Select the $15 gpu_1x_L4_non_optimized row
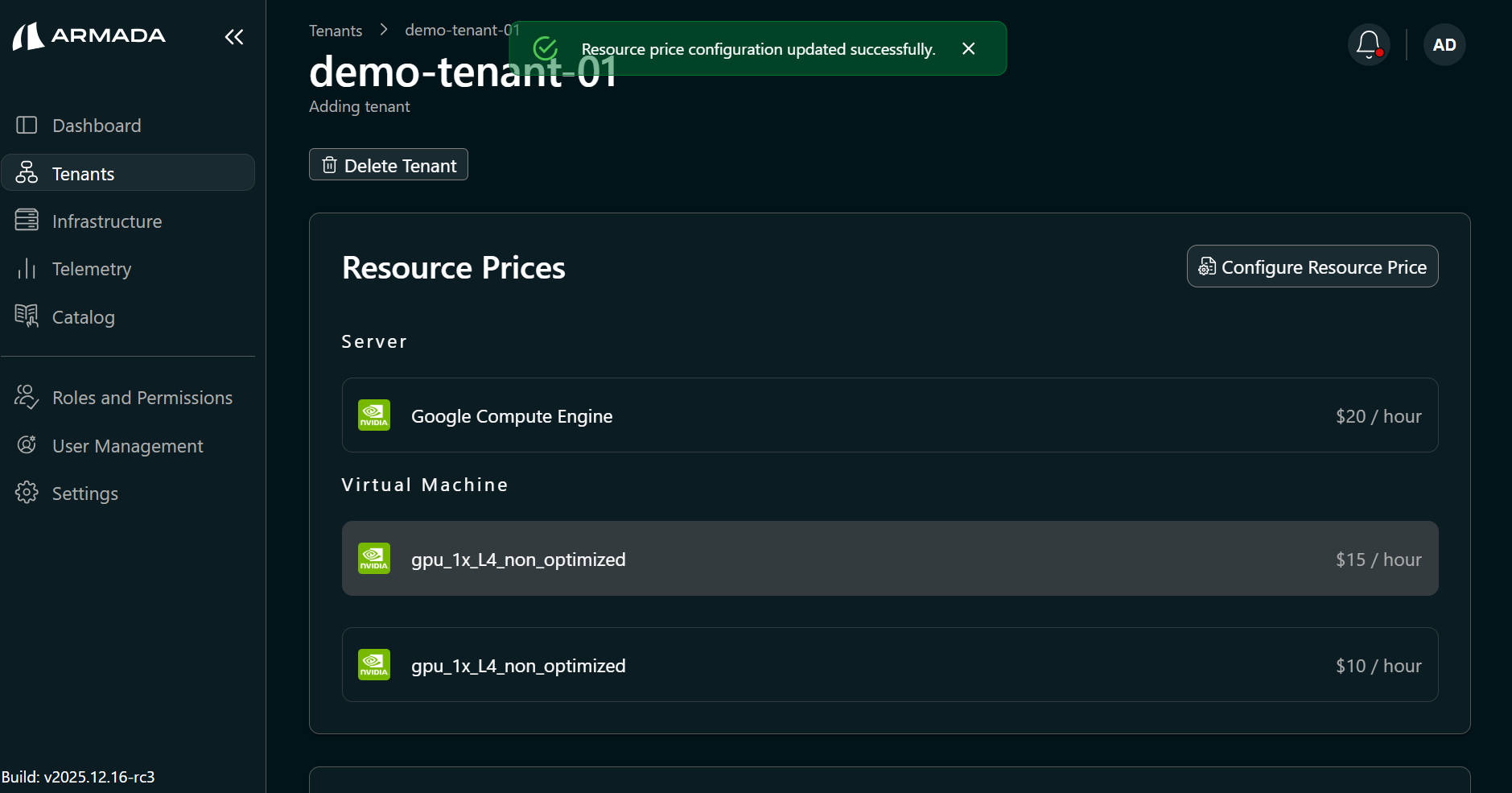 coord(889,558)
